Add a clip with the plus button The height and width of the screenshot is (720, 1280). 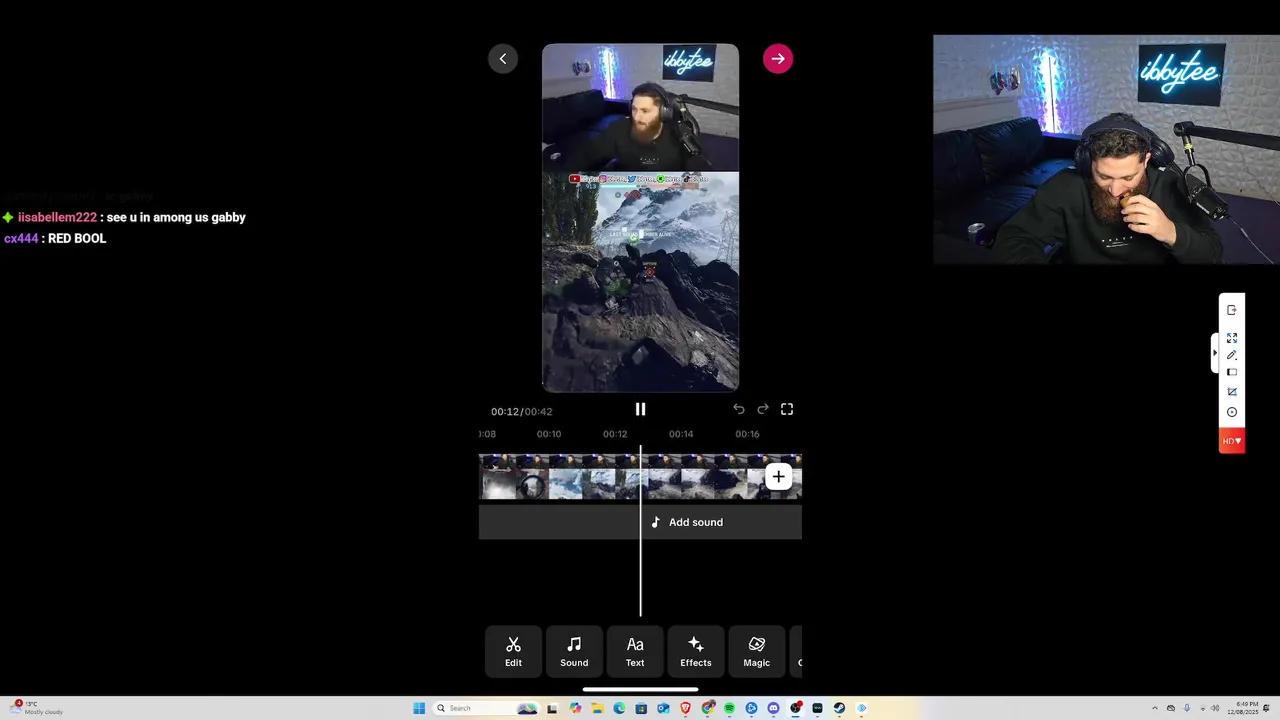pos(778,477)
